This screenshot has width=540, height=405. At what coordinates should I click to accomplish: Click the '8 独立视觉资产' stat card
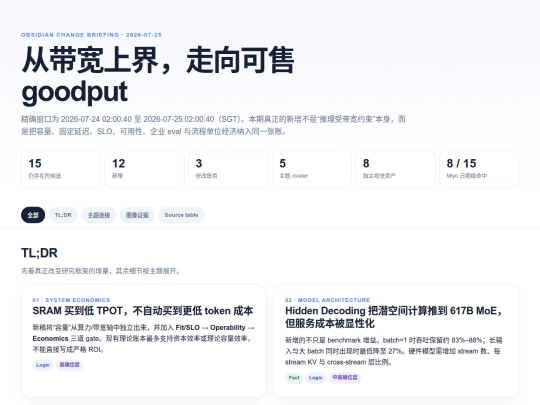395,169
